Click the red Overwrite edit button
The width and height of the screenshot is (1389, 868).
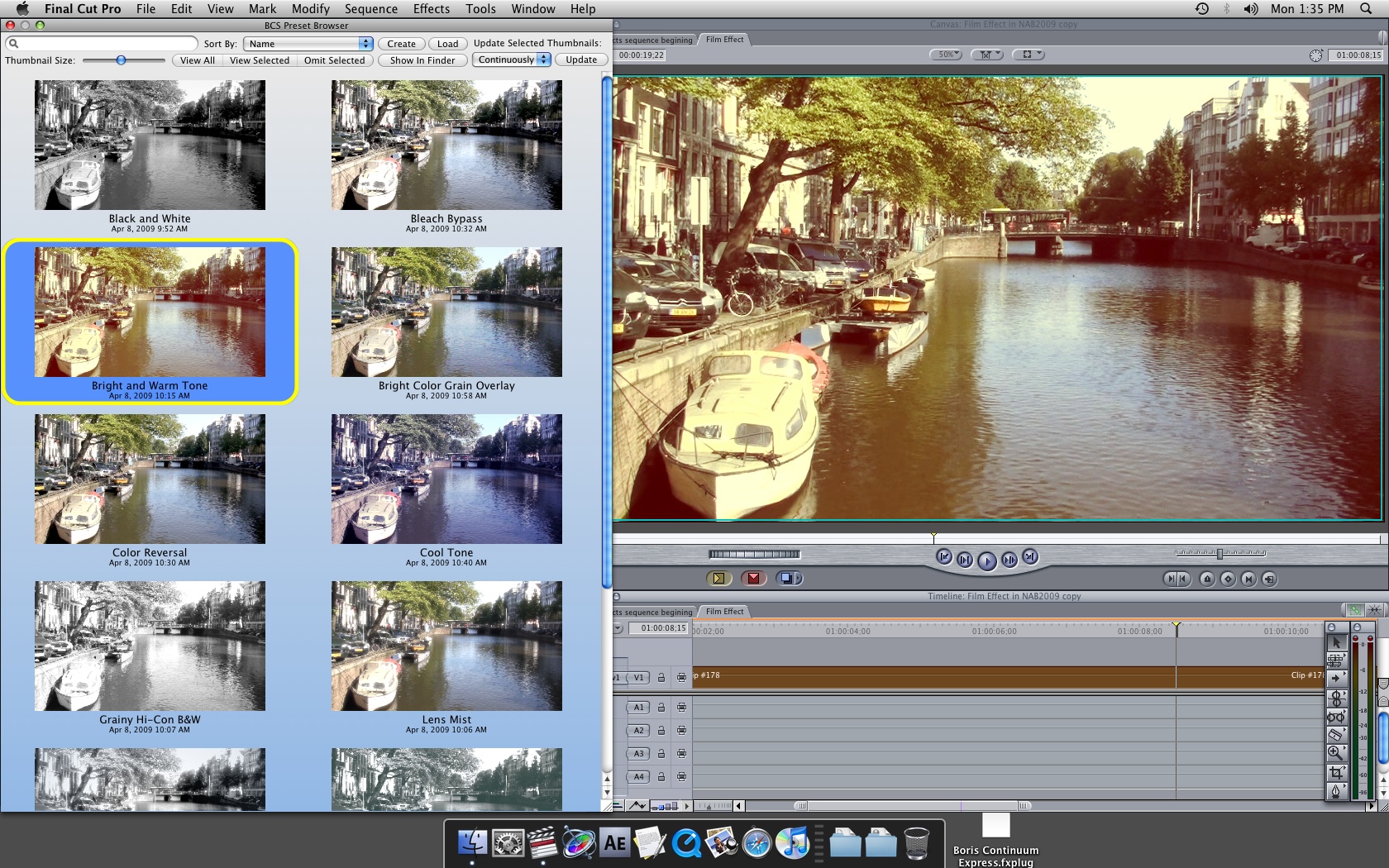coord(753,579)
